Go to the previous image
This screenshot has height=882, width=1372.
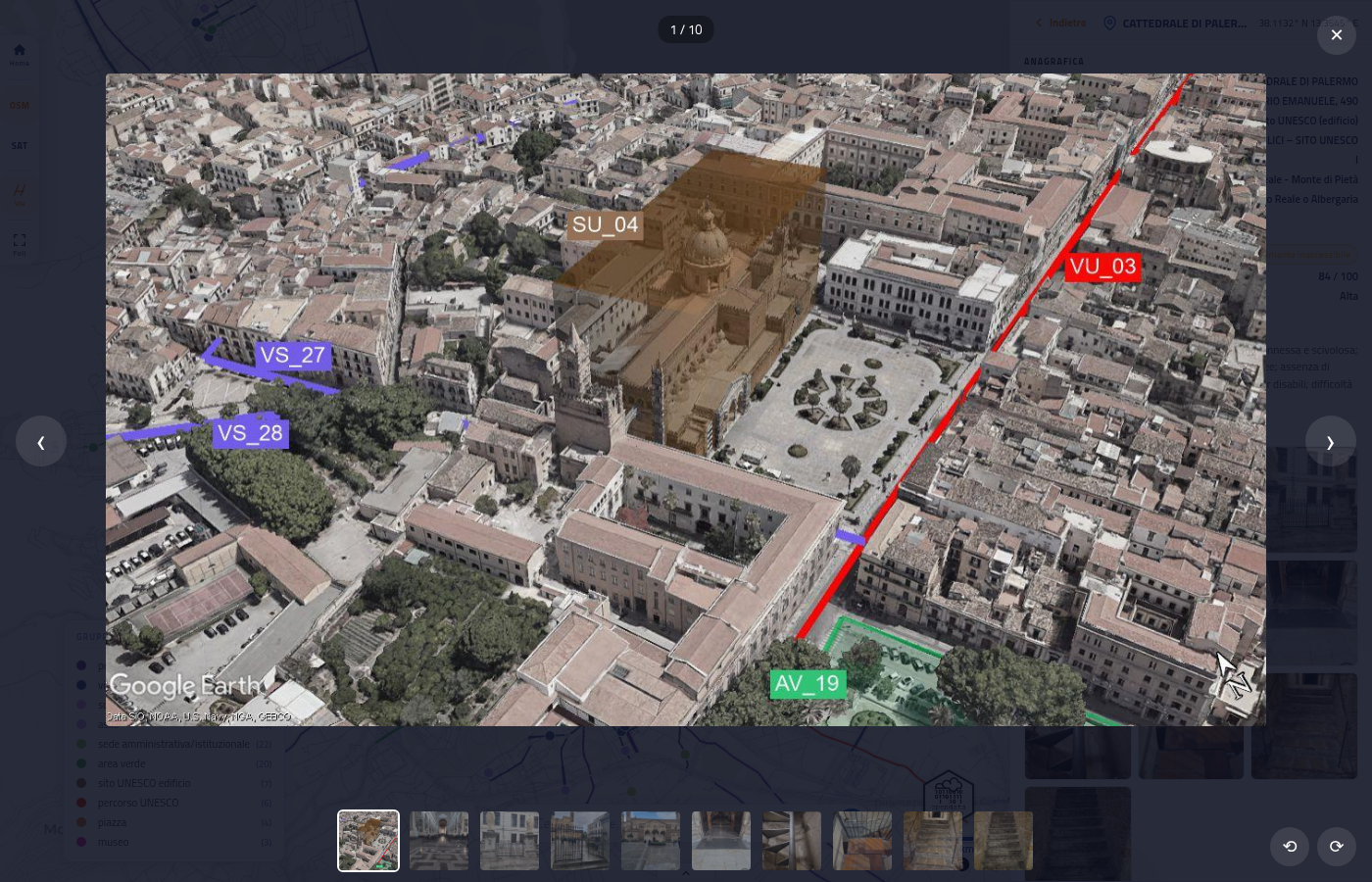click(41, 442)
